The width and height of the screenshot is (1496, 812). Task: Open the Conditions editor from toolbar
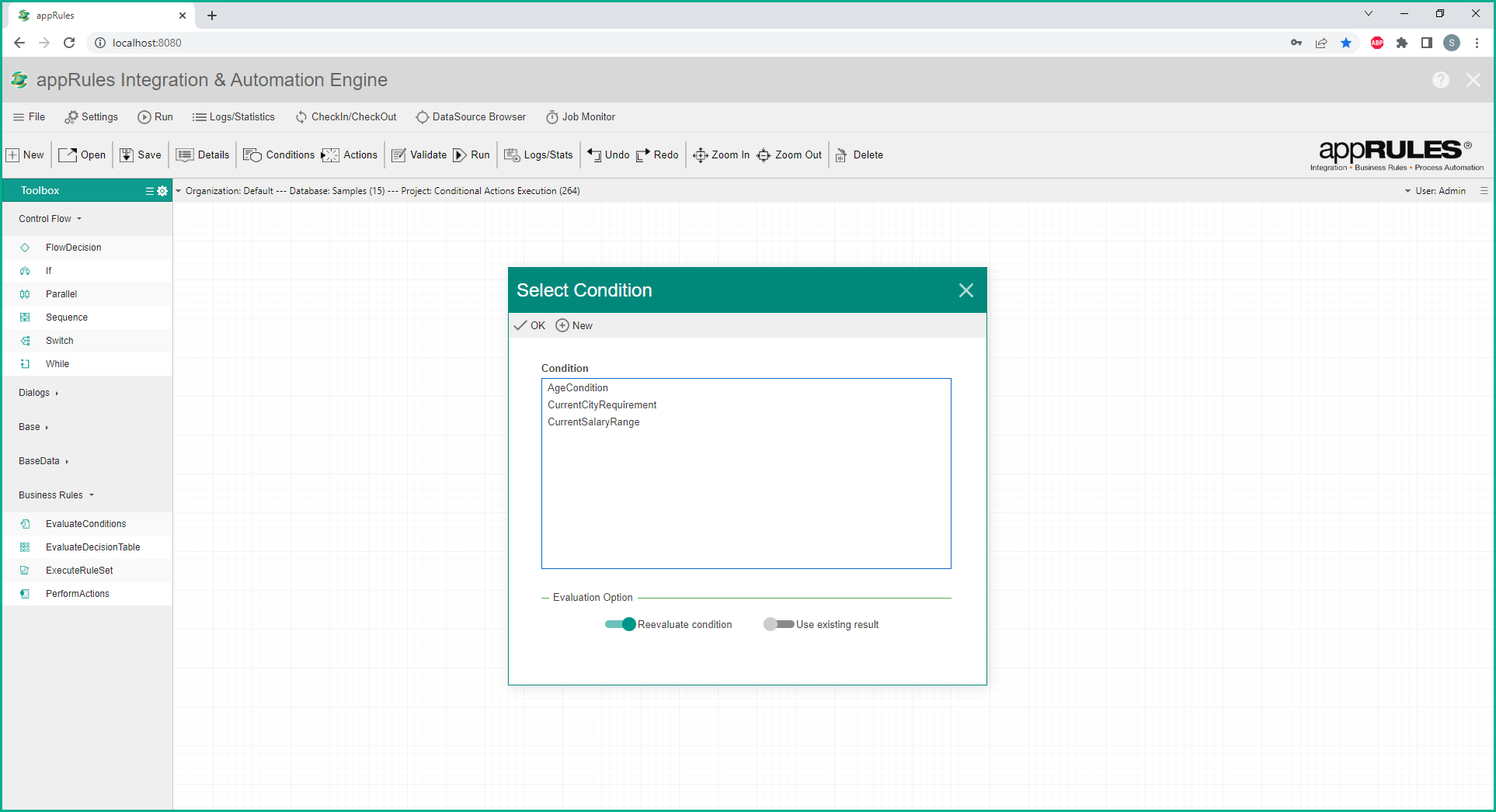pos(279,155)
